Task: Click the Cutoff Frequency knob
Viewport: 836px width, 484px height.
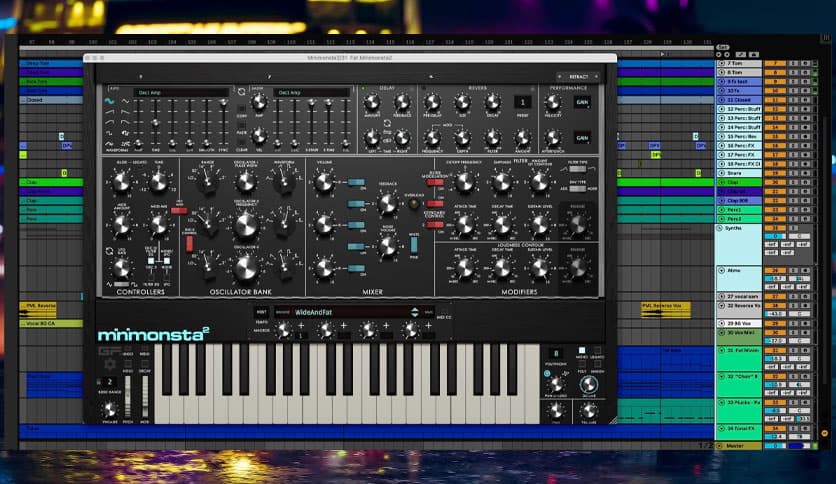Action: 464,182
